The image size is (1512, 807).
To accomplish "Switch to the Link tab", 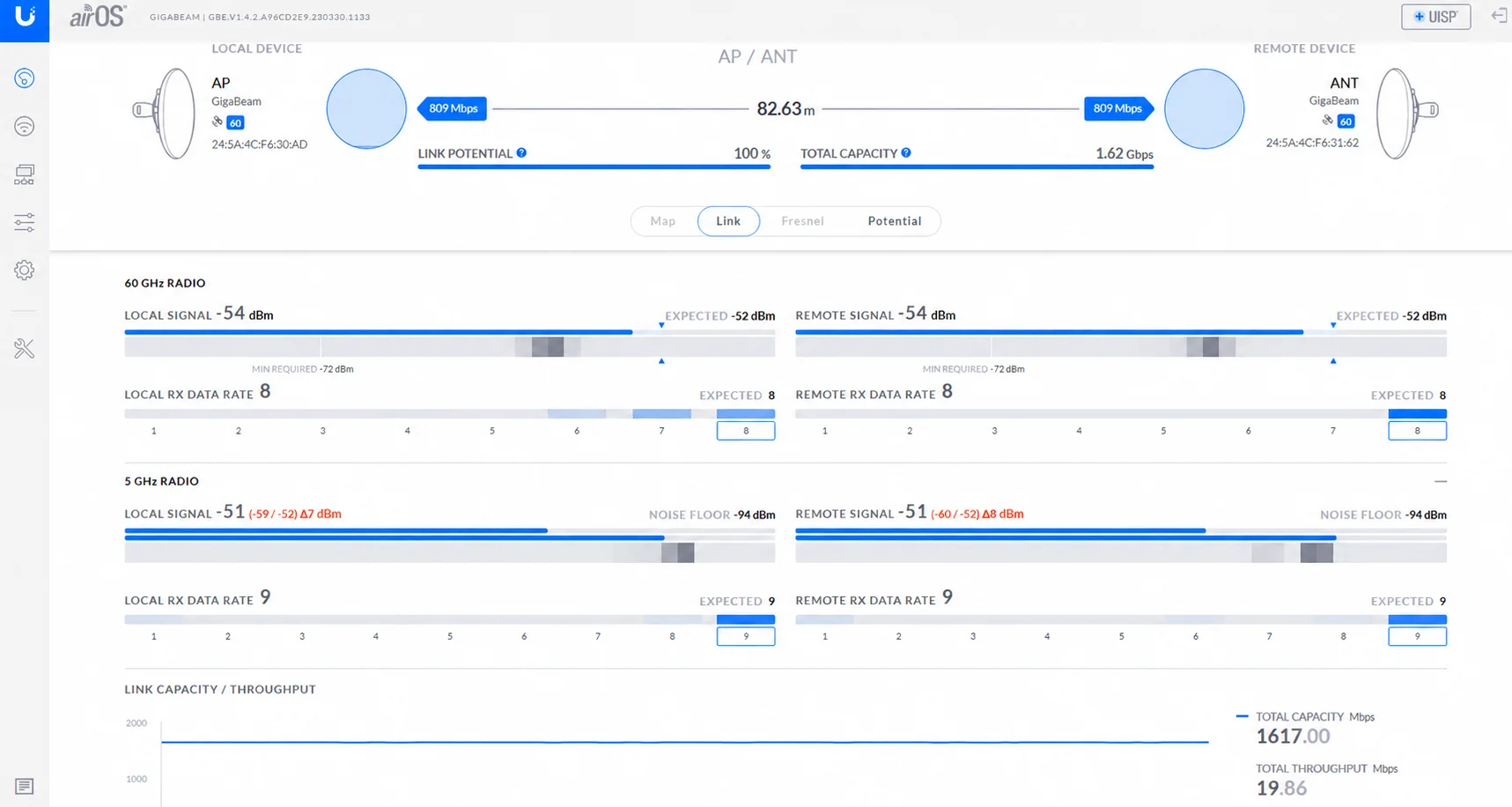I will click(728, 221).
